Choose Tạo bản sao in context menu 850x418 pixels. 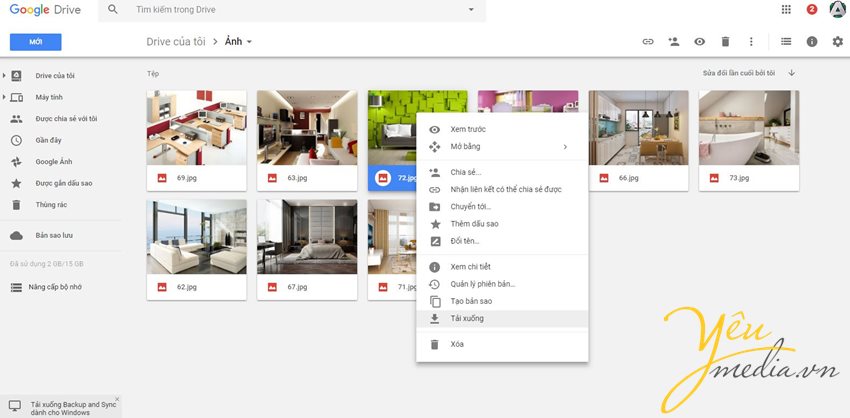(502, 301)
